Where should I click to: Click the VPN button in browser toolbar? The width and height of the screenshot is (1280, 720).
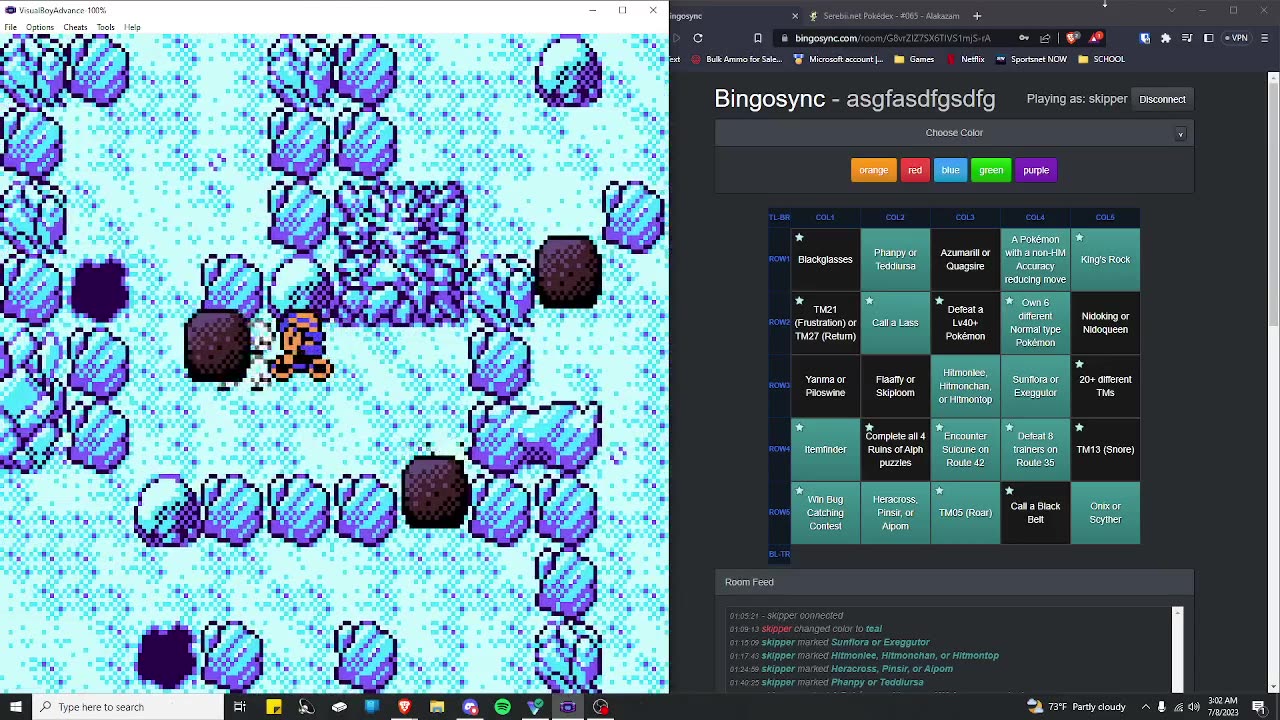(x=1236, y=38)
